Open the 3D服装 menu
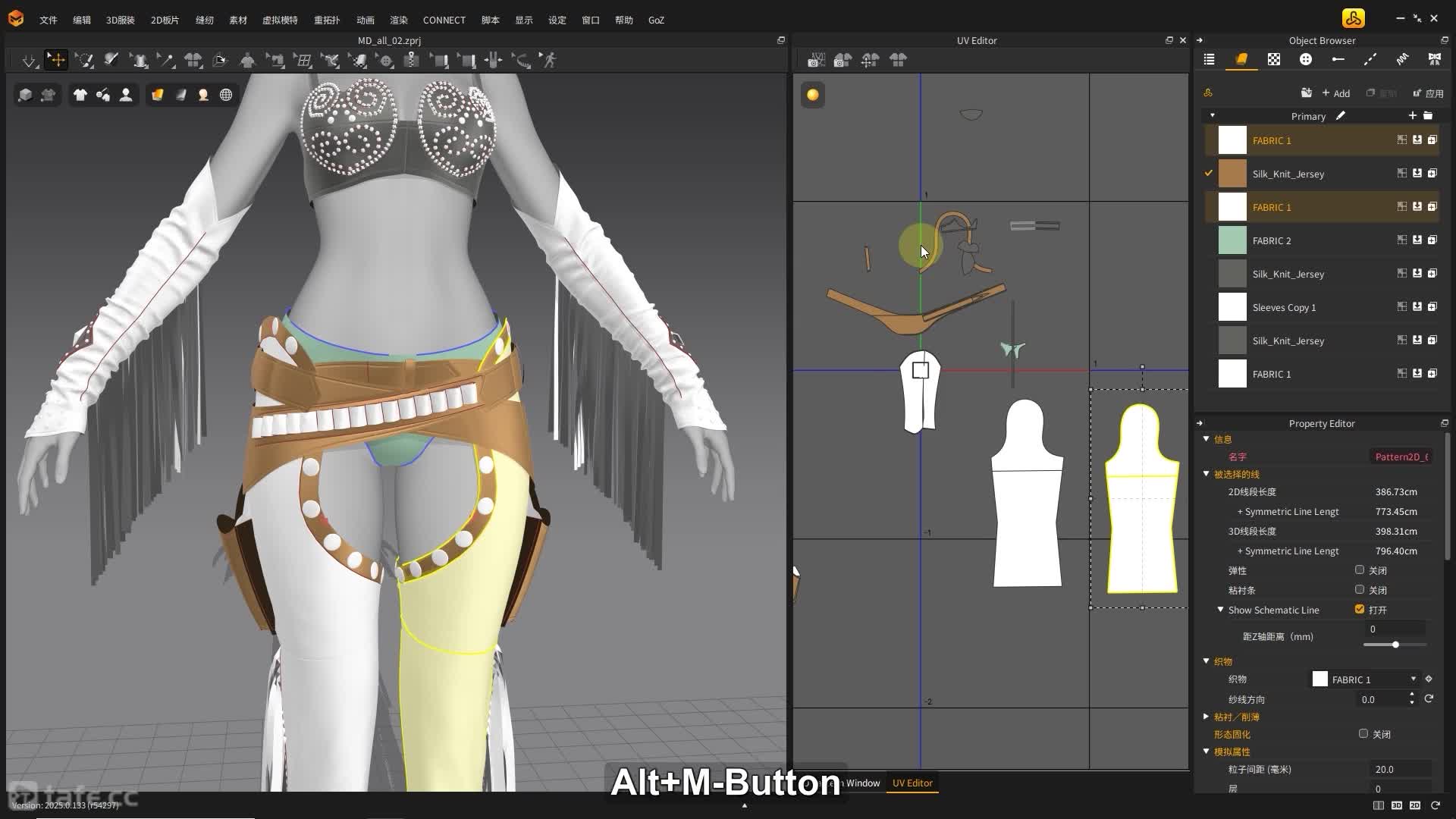 pyautogui.click(x=120, y=20)
